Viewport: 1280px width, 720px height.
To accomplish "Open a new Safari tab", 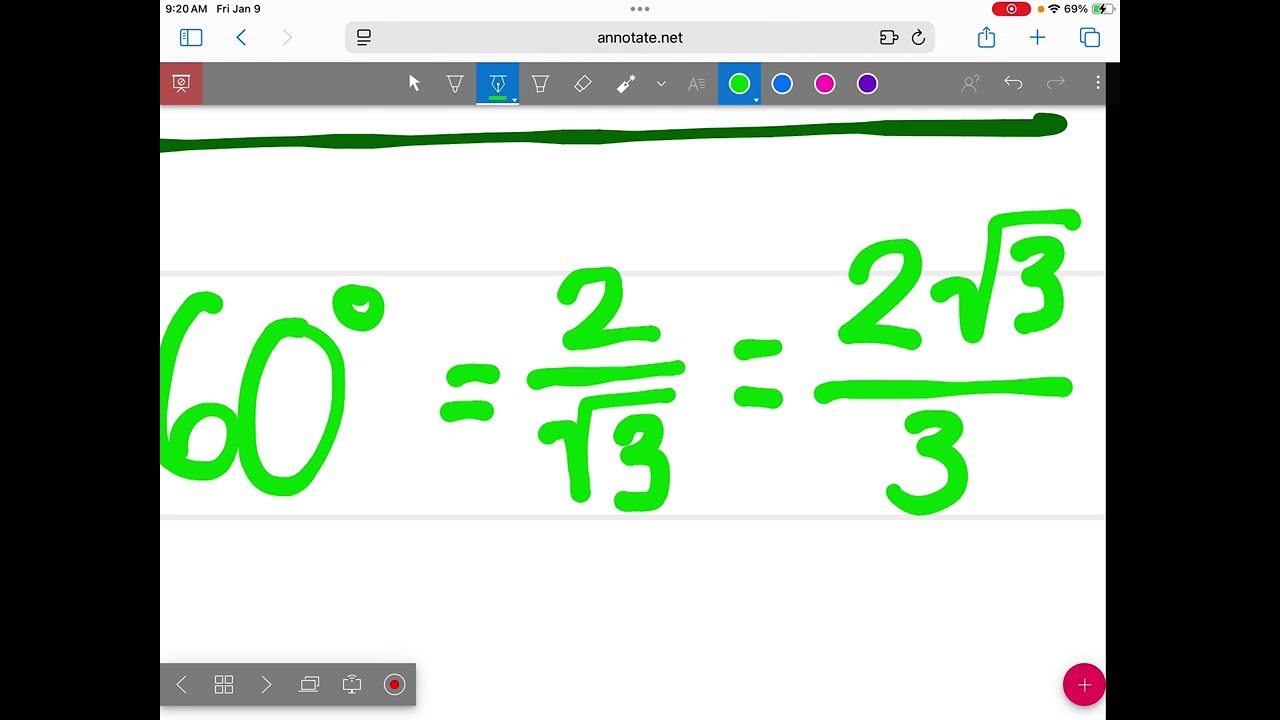I will click(1037, 37).
